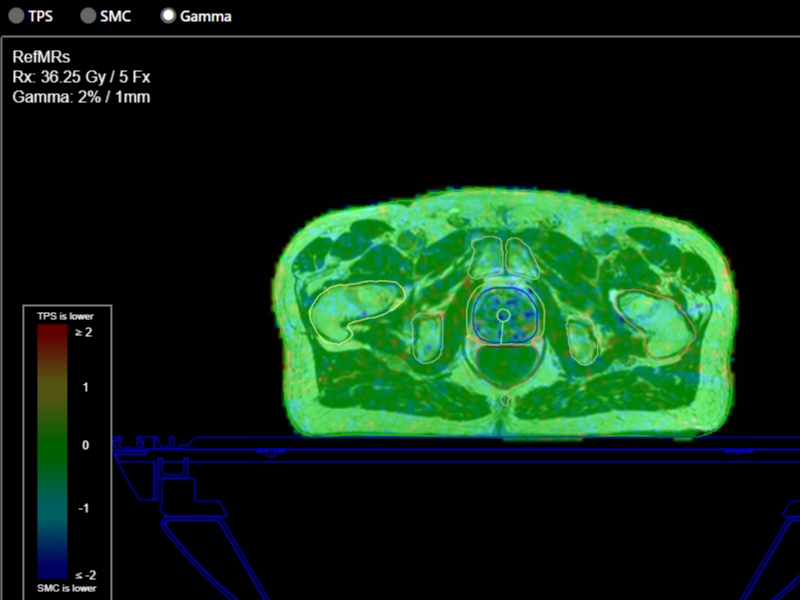Screen dimensions: 800x600
Task: Click the gamma color scale bar
Action: (52, 452)
